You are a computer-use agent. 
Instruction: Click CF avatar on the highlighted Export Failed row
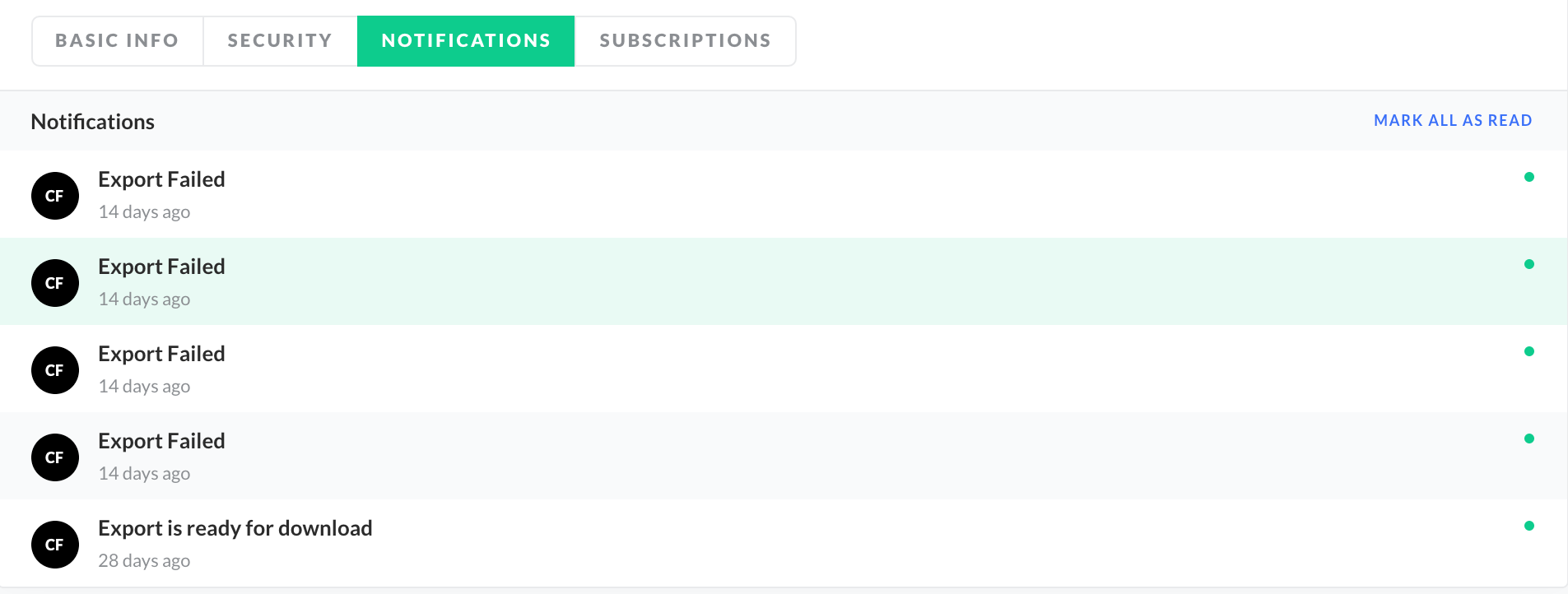pyautogui.click(x=55, y=283)
